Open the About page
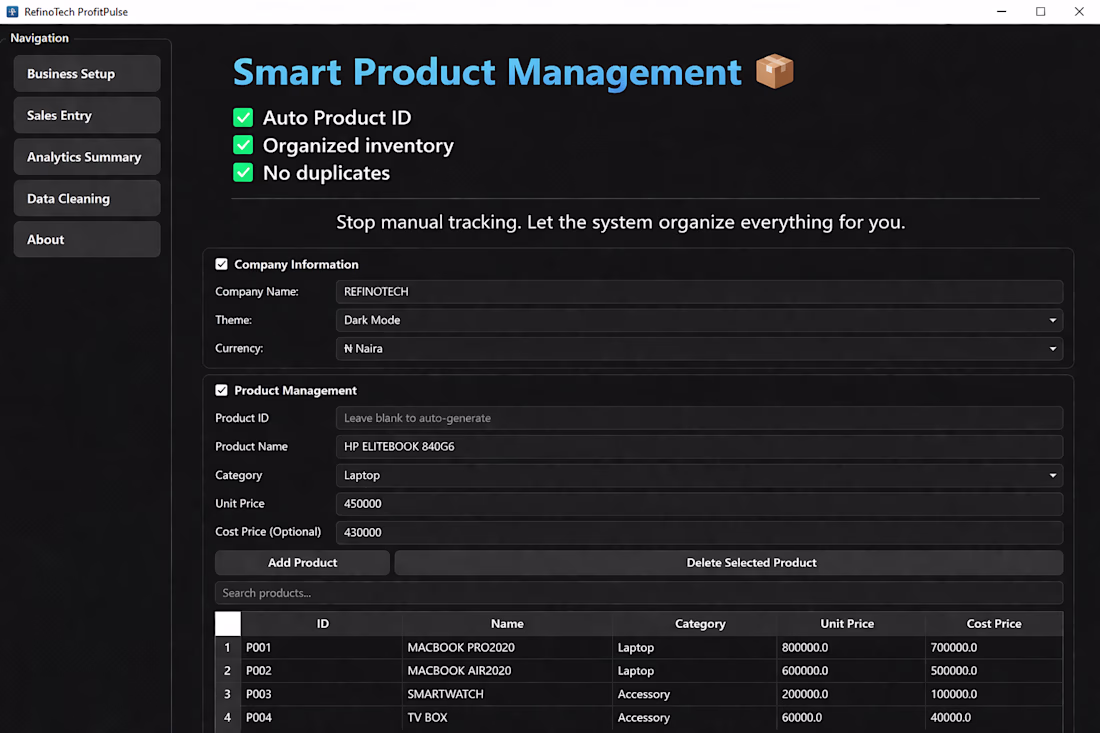 coord(87,240)
